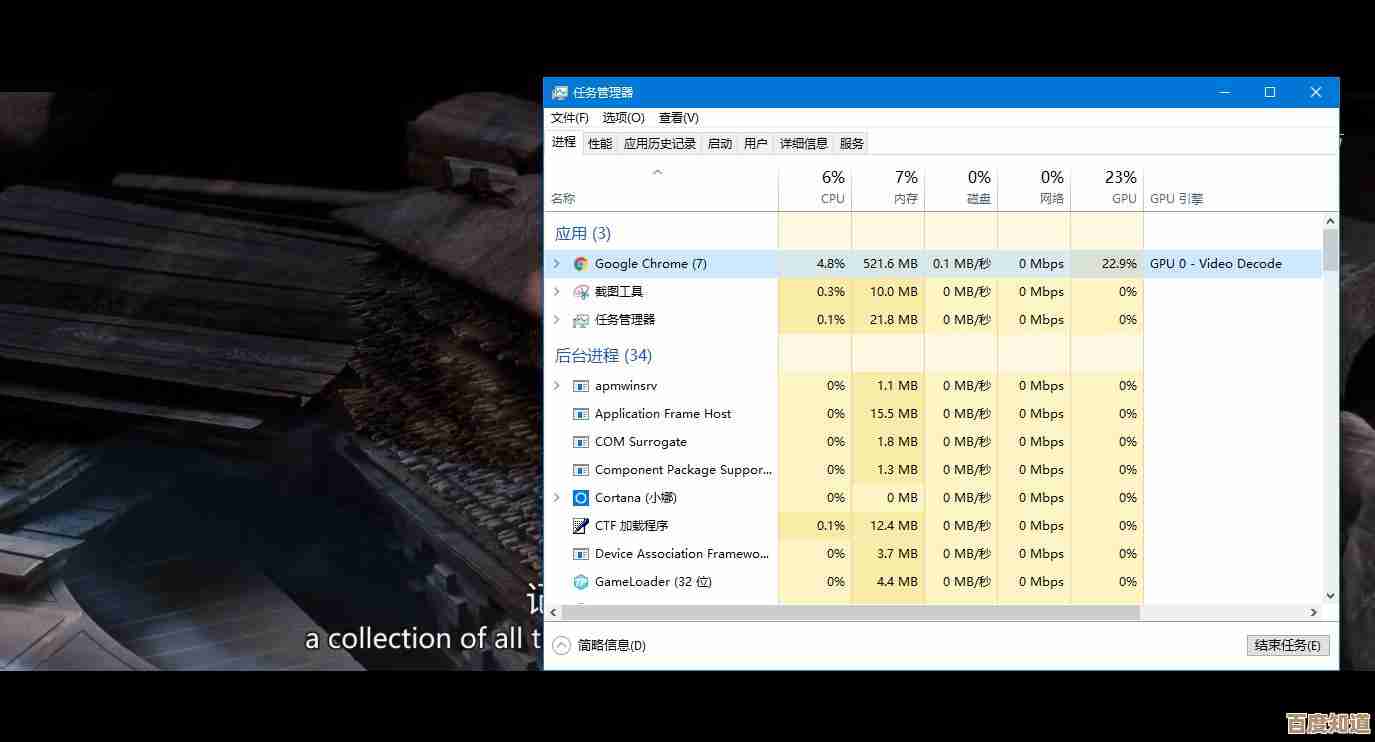Click the Application Frame Host icon

580,414
